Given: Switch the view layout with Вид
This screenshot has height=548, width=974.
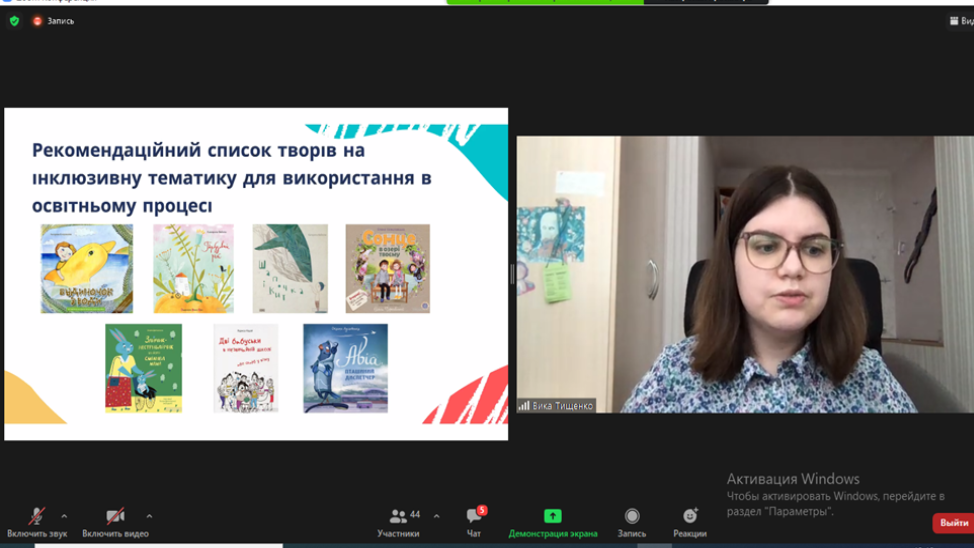Looking at the screenshot, I should click(961, 21).
